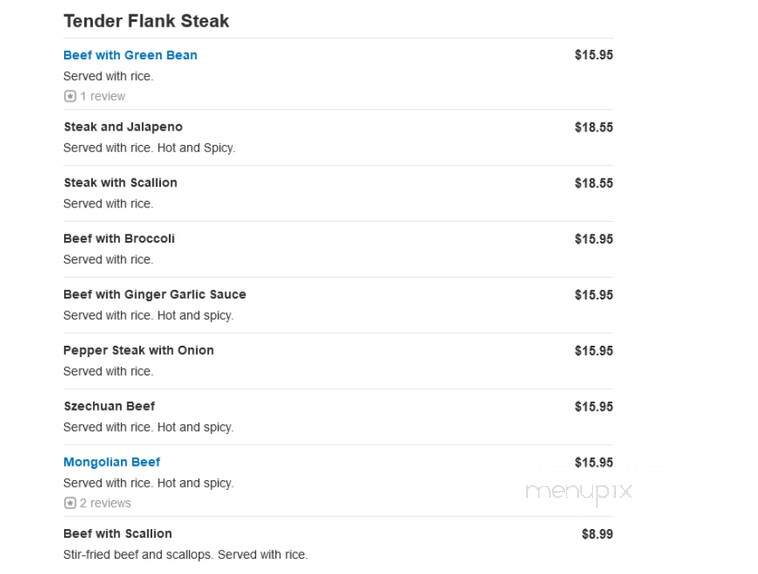The image size is (758, 574).
Task: Select the Pepper Steak with Onion item
Action: [x=138, y=350]
